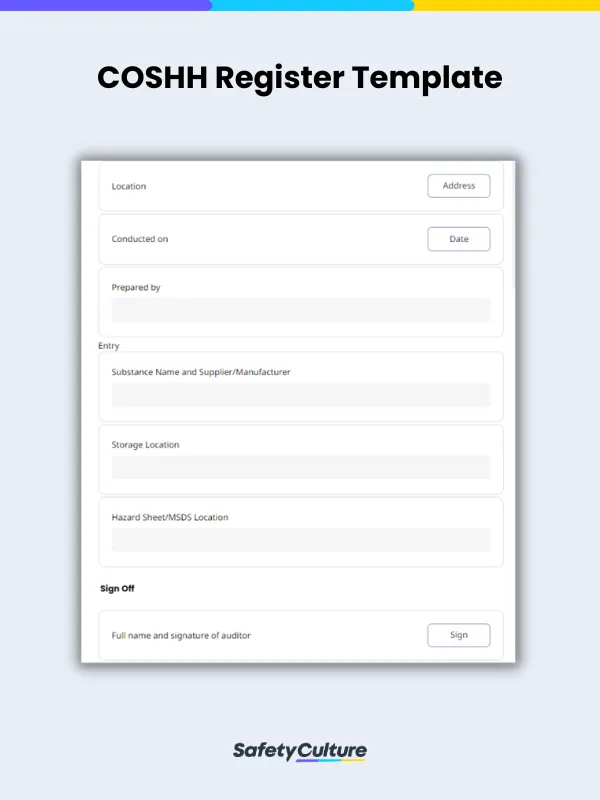
Task: Click the form's vertical scrollbar
Action: [x=514, y=230]
